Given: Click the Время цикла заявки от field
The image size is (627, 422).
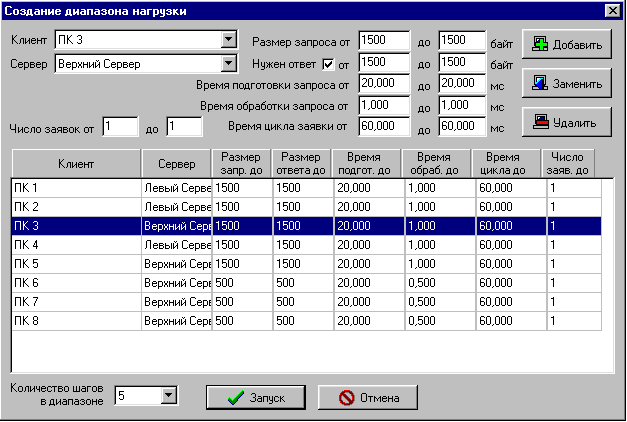Looking at the screenshot, I should 383,126.
